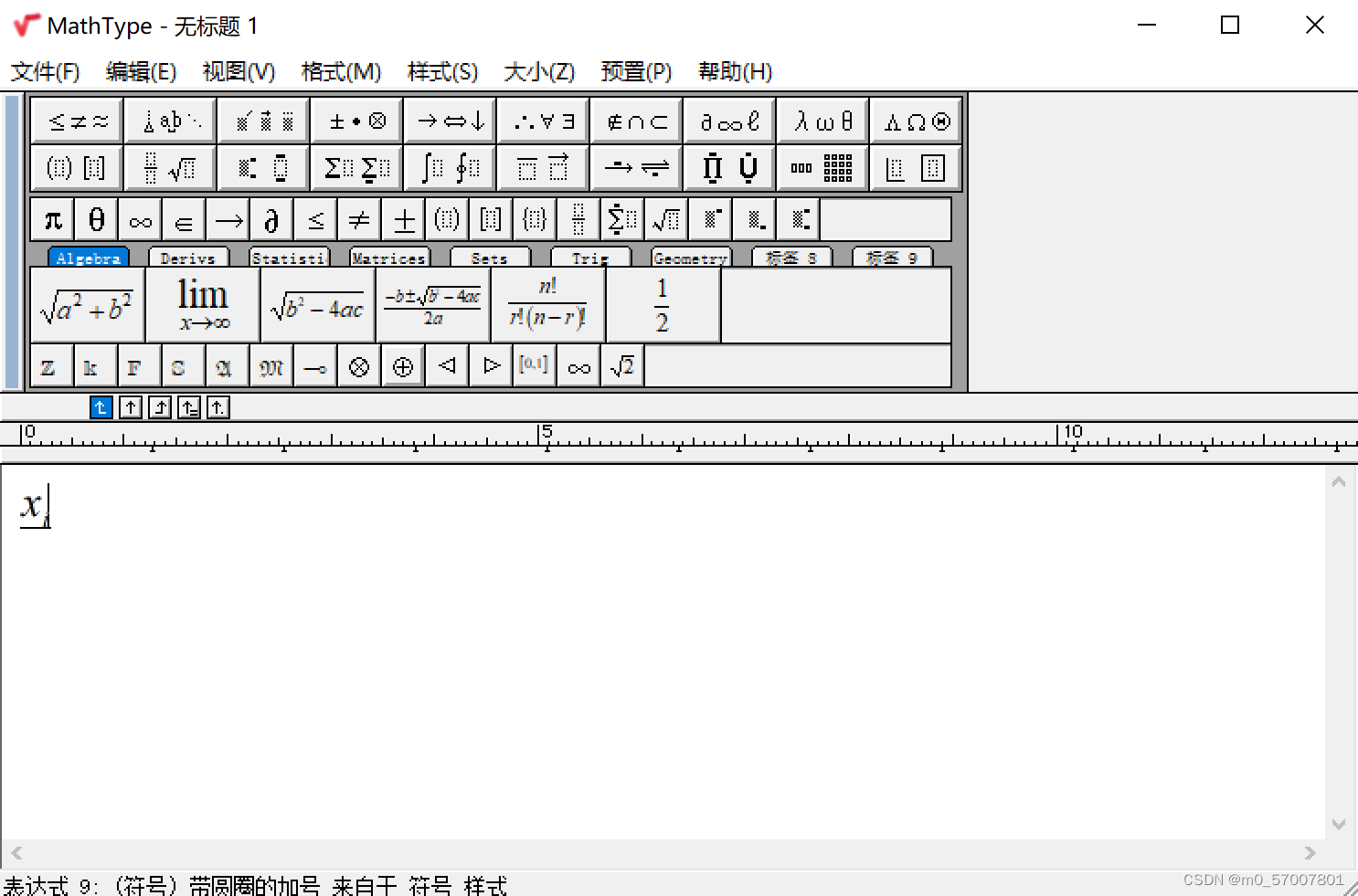
Task: Insert the circled plus symbol
Action: click(403, 366)
